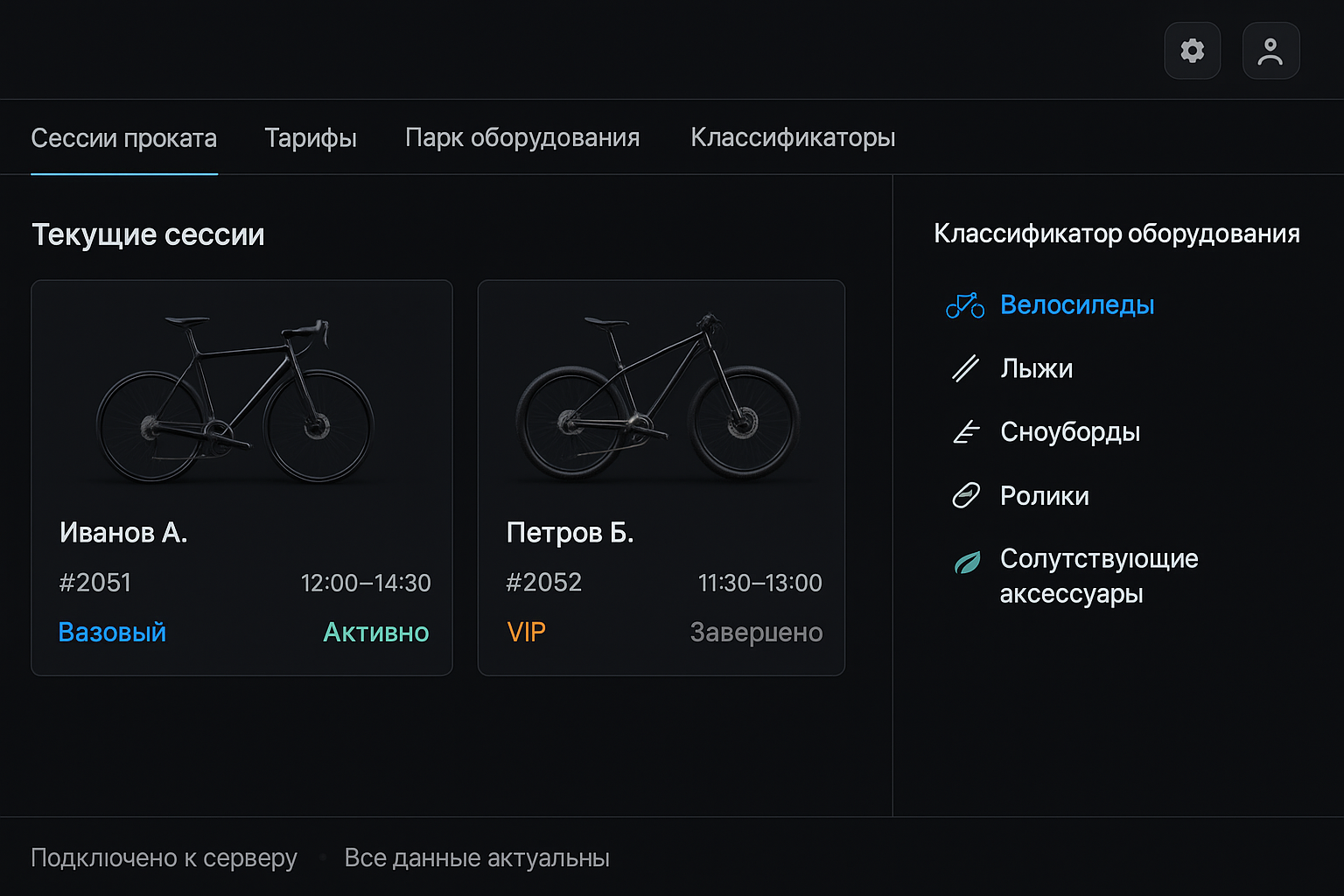Screen dimensions: 1344x896
Task: Click the snowboard icon beside Сноуборды
Action: tap(965, 432)
